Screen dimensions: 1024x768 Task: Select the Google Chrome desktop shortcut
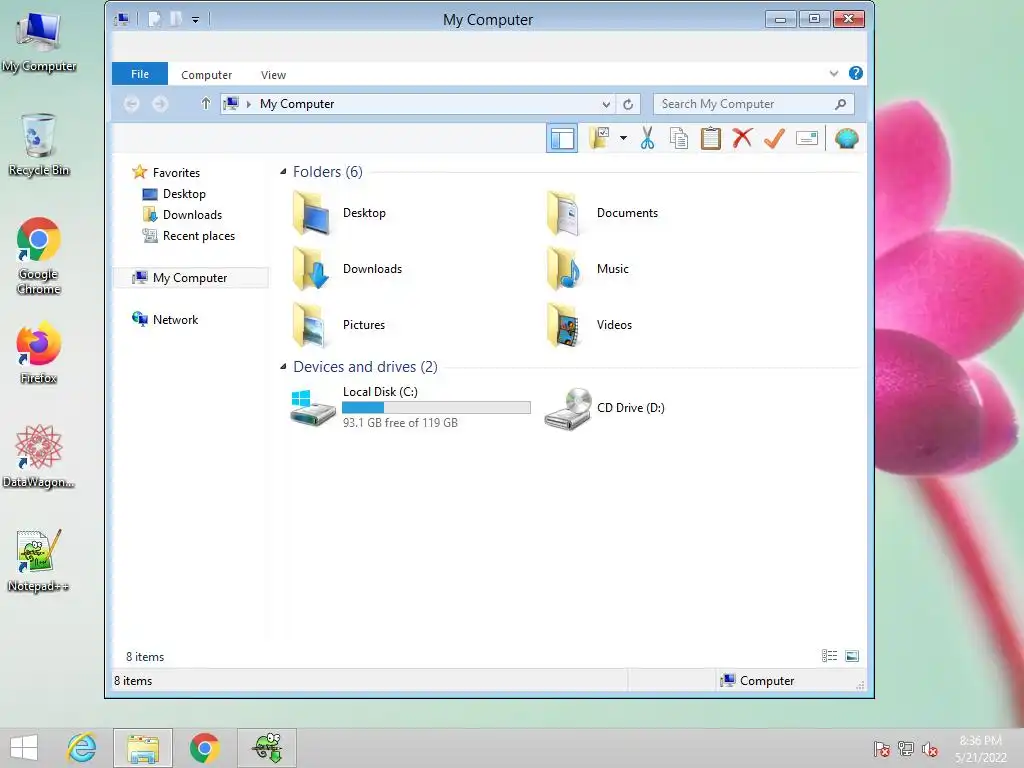[39, 256]
